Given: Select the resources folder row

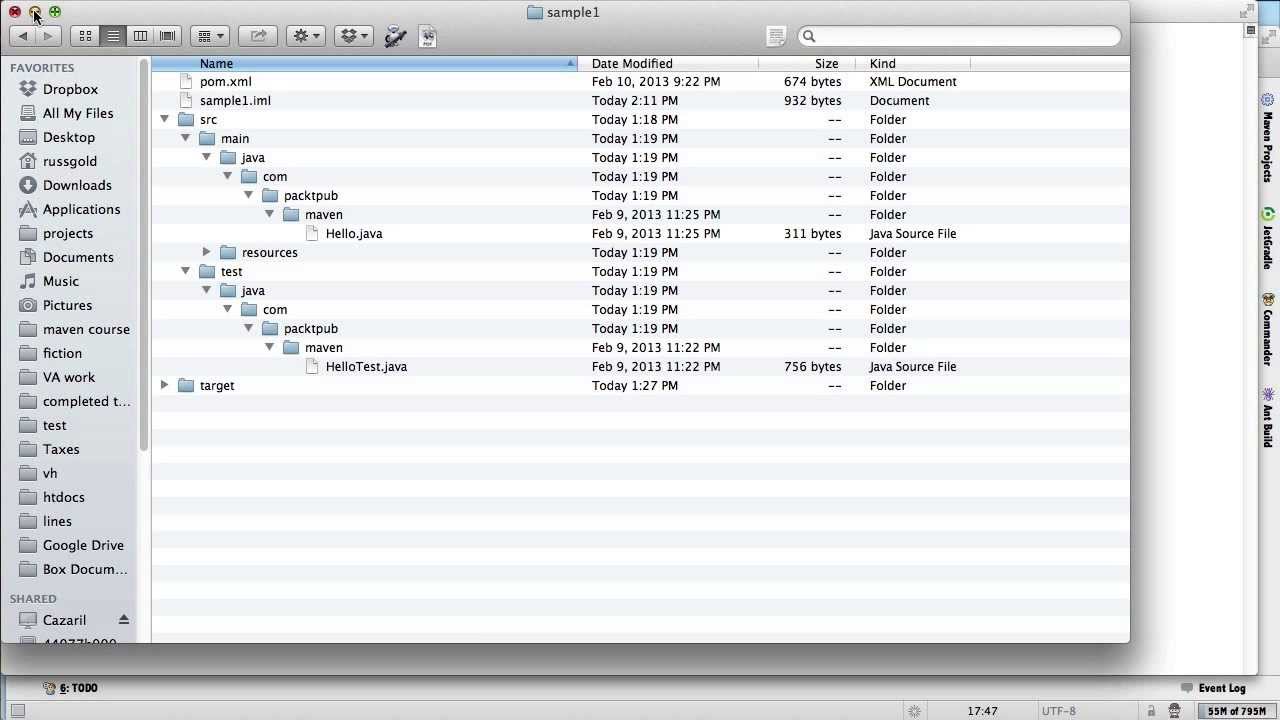Looking at the screenshot, I should 640,252.
